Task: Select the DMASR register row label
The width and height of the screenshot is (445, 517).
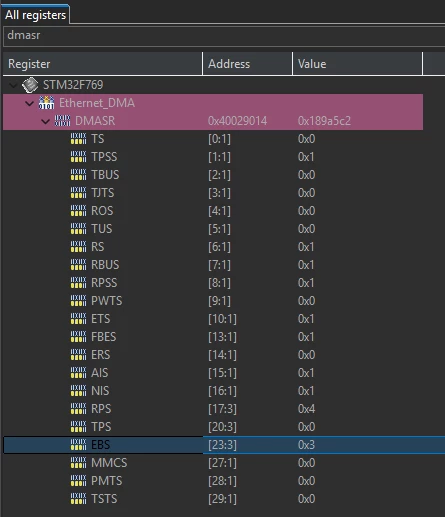Action: 95,121
